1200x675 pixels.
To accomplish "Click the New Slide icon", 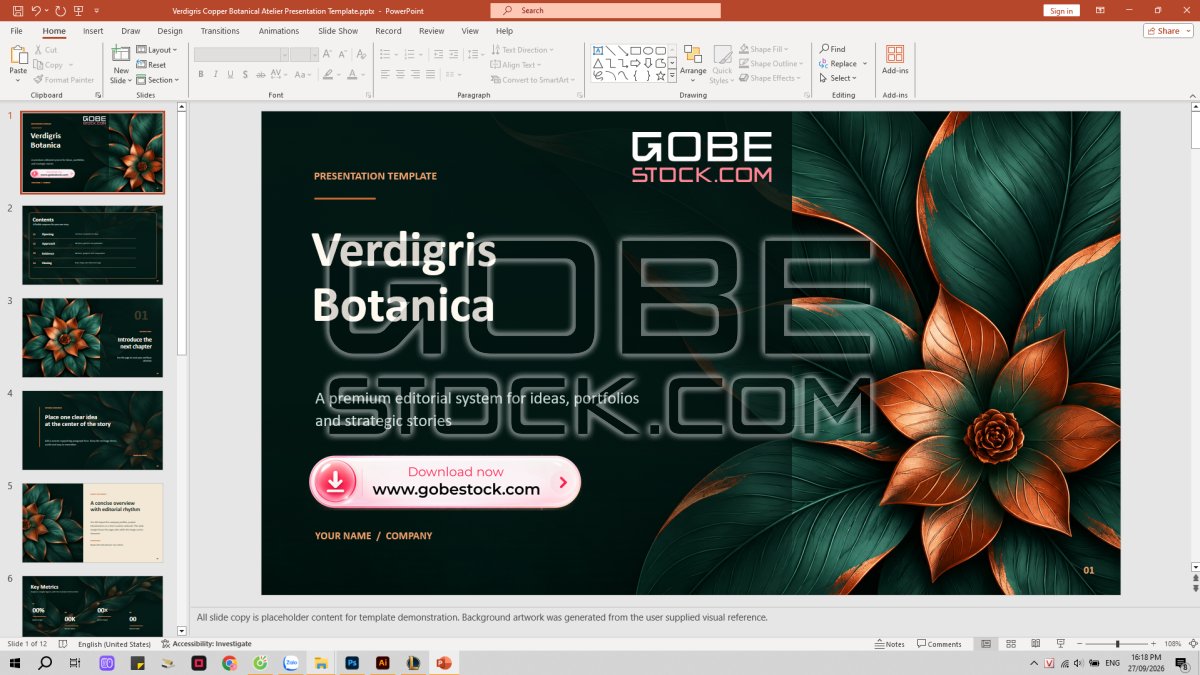I will [121, 54].
